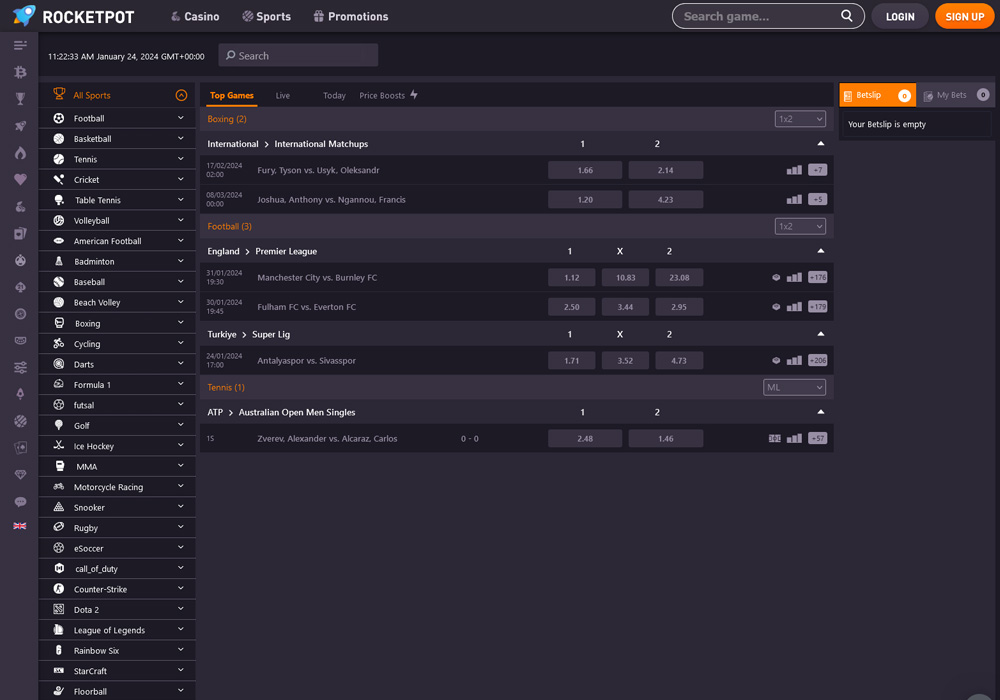This screenshot has width=1000, height=700.
Task: Collapse Australian Open Men Singles section
Action: tap(821, 412)
